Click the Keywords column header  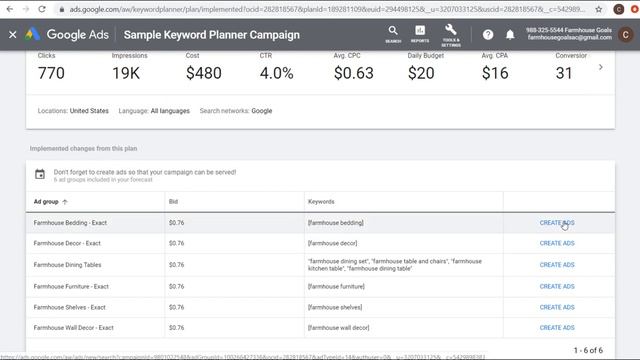(x=321, y=202)
